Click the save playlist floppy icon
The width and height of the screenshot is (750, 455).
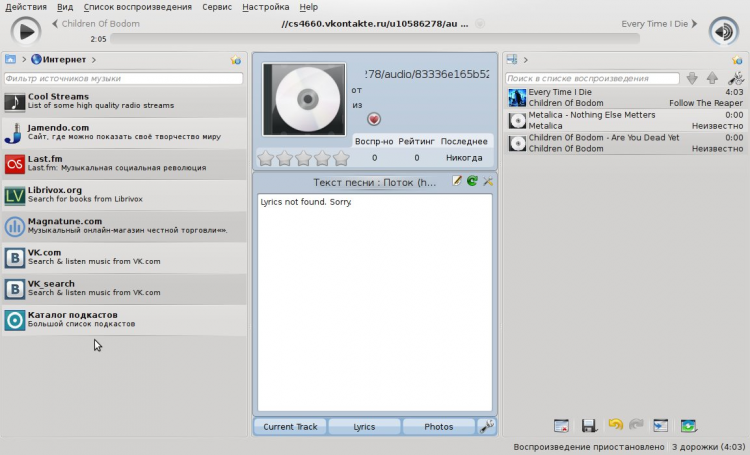[x=589, y=425]
